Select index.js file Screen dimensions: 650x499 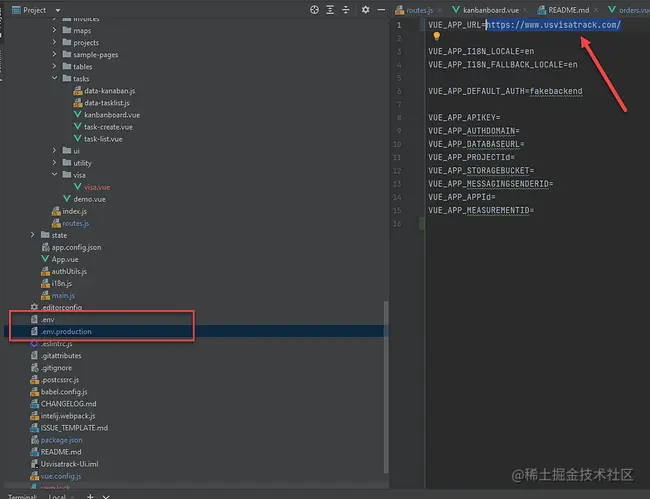[75, 211]
